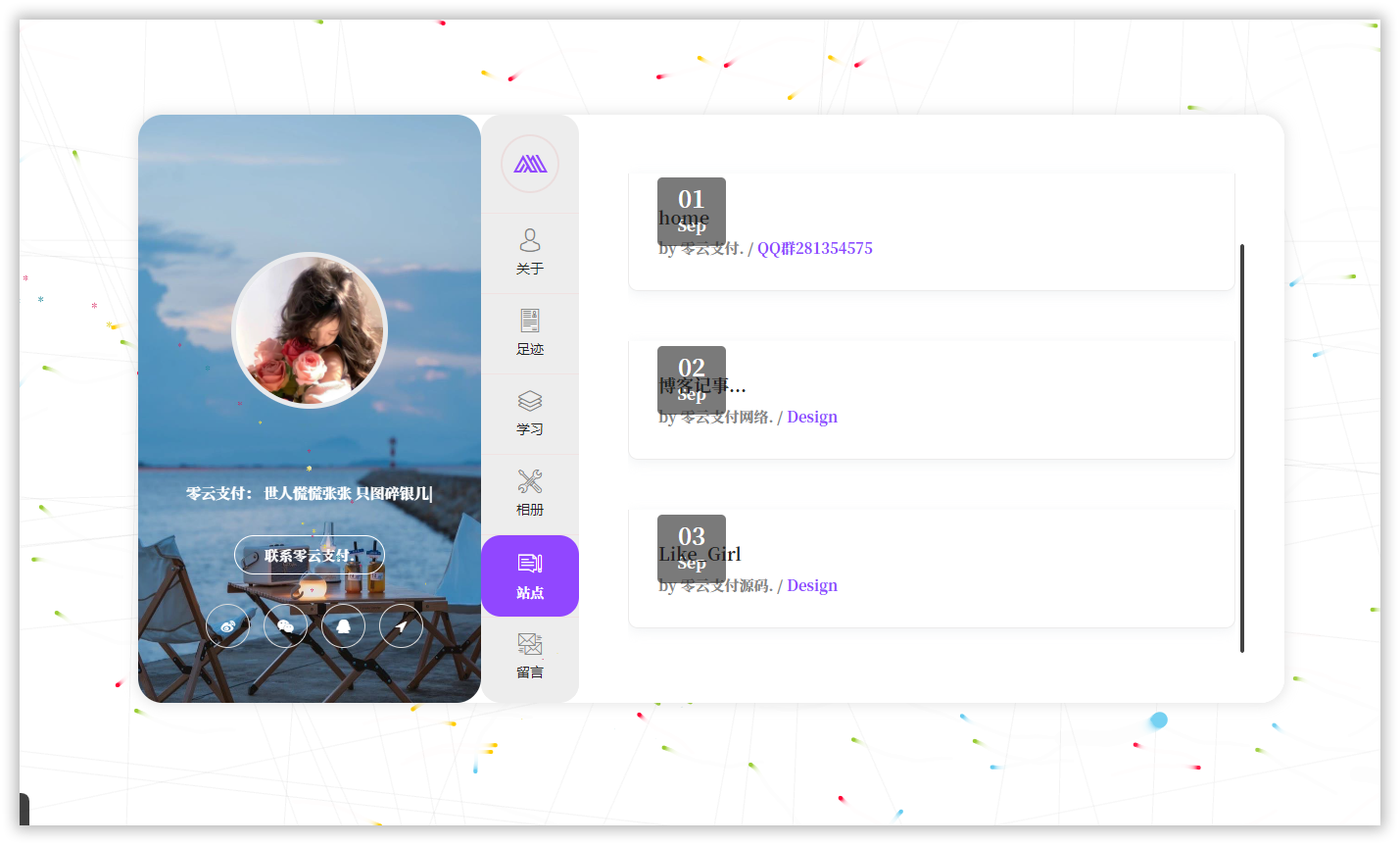This screenshot has width=1400, height=845.
Task: Open the 博客记事 site card title
Action: [702, 386]
